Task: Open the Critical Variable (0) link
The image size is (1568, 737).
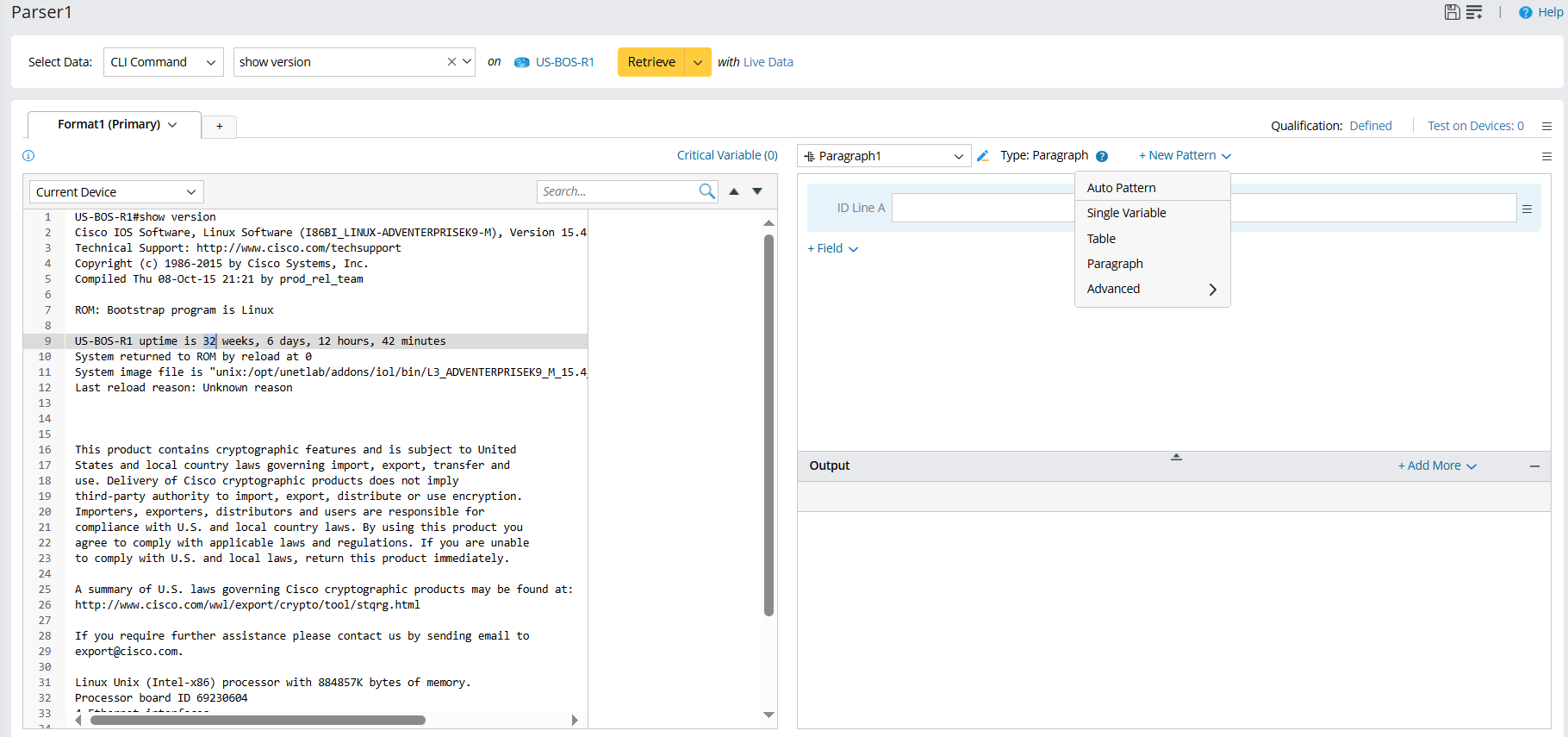Action: pyautogui.click(x=727, y=155)
